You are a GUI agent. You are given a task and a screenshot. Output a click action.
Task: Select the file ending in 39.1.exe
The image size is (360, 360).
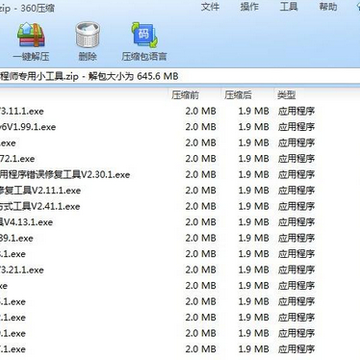17,238
